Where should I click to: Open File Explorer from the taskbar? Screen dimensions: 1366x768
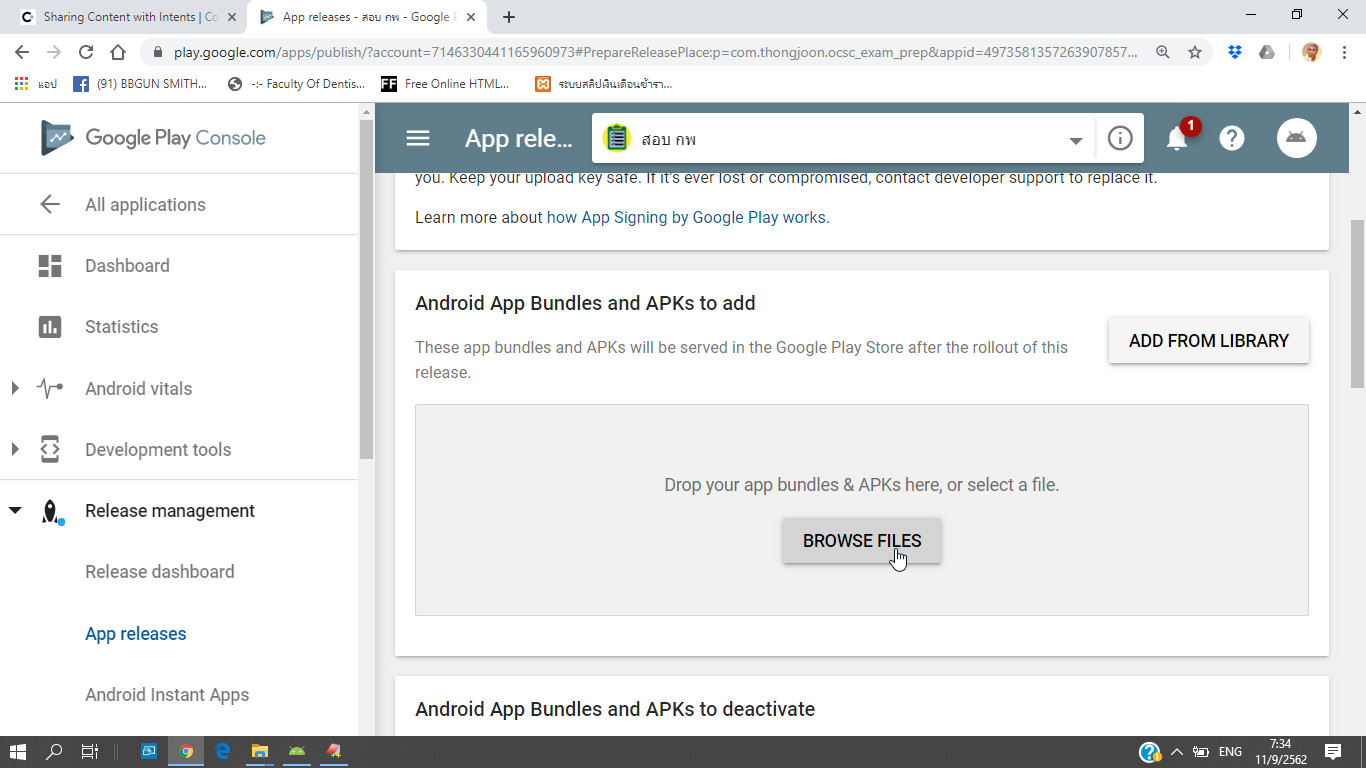pyautogui.click(x=259, y=751)
